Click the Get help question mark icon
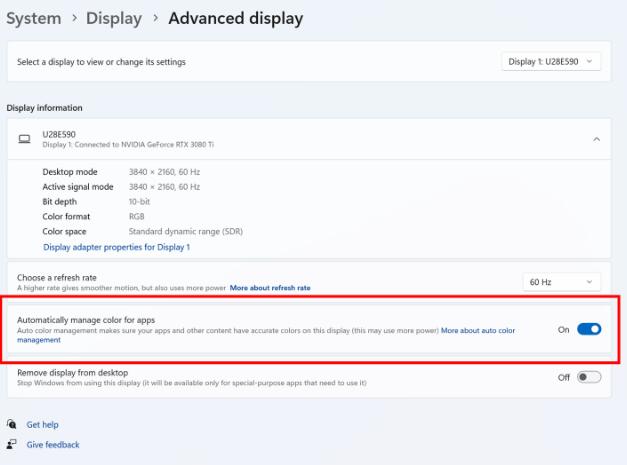 [12, 424]
